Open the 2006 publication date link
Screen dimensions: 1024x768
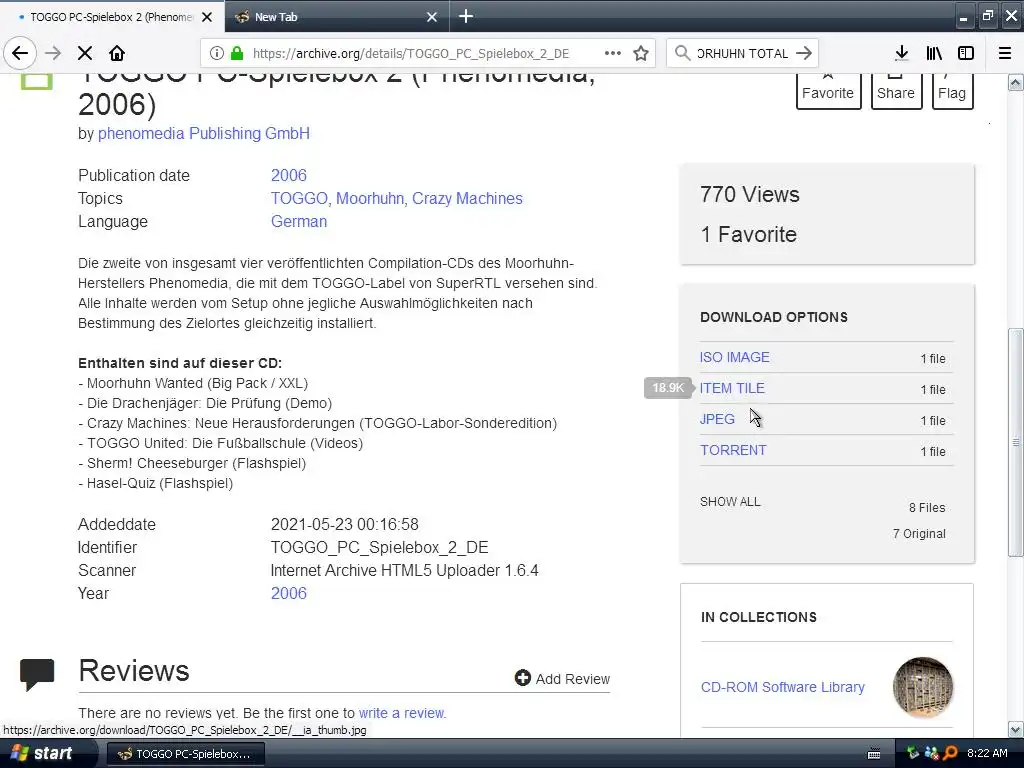(x=289, y=175)
